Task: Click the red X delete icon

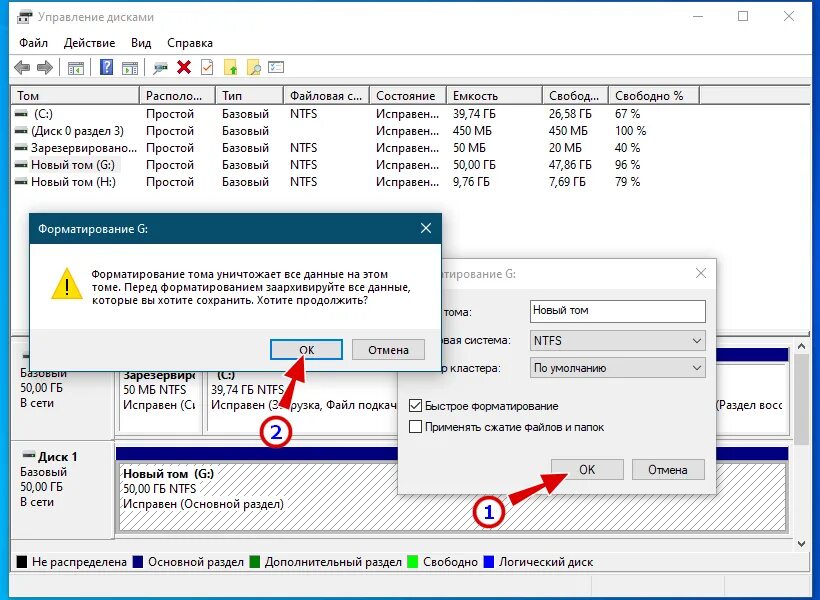Action: (x=184, y=67)
